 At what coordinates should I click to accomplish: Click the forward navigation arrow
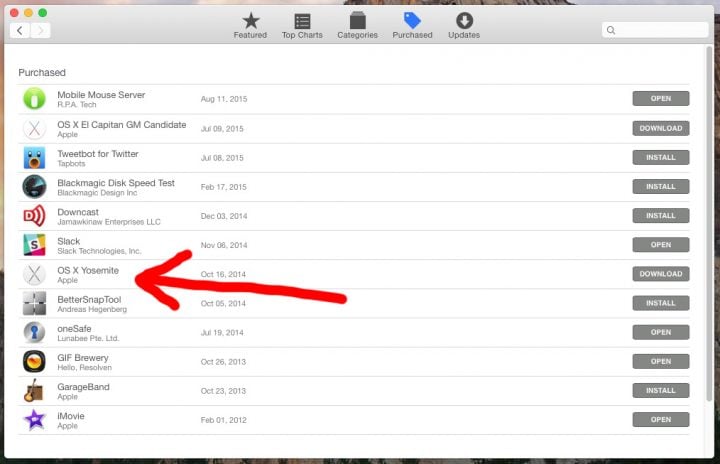[40, 30]
